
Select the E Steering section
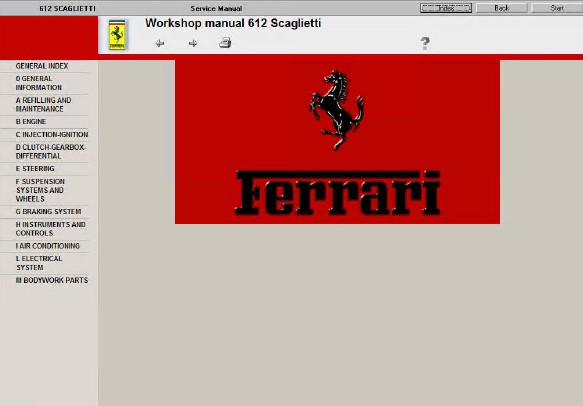pos(35,169)
